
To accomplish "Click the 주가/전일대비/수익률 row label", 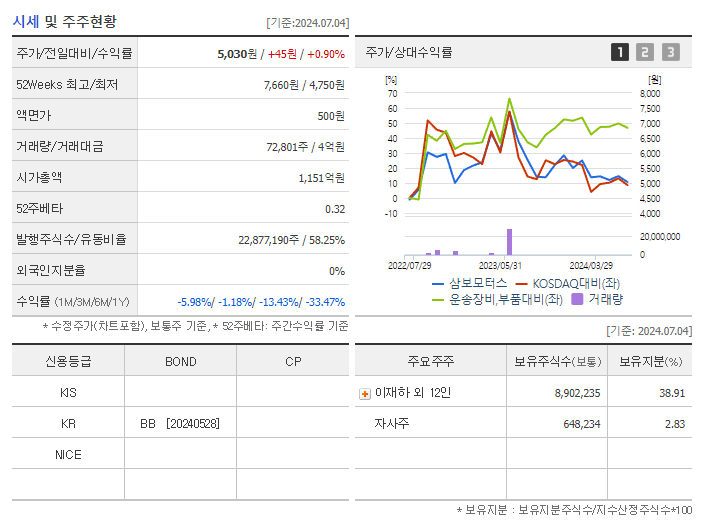I will [x=74, y=53].
